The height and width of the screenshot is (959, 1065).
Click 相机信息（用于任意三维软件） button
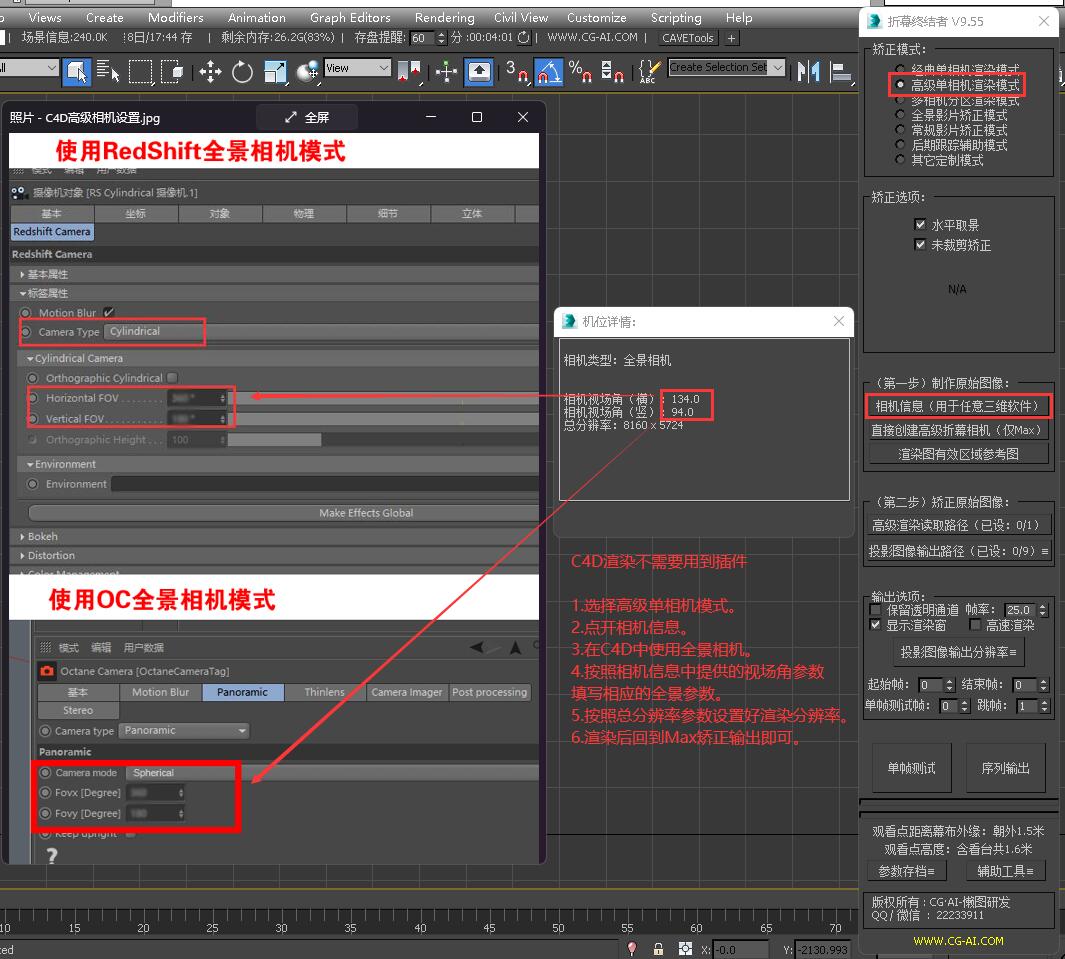pyautogui.click(x=958, y=406)
